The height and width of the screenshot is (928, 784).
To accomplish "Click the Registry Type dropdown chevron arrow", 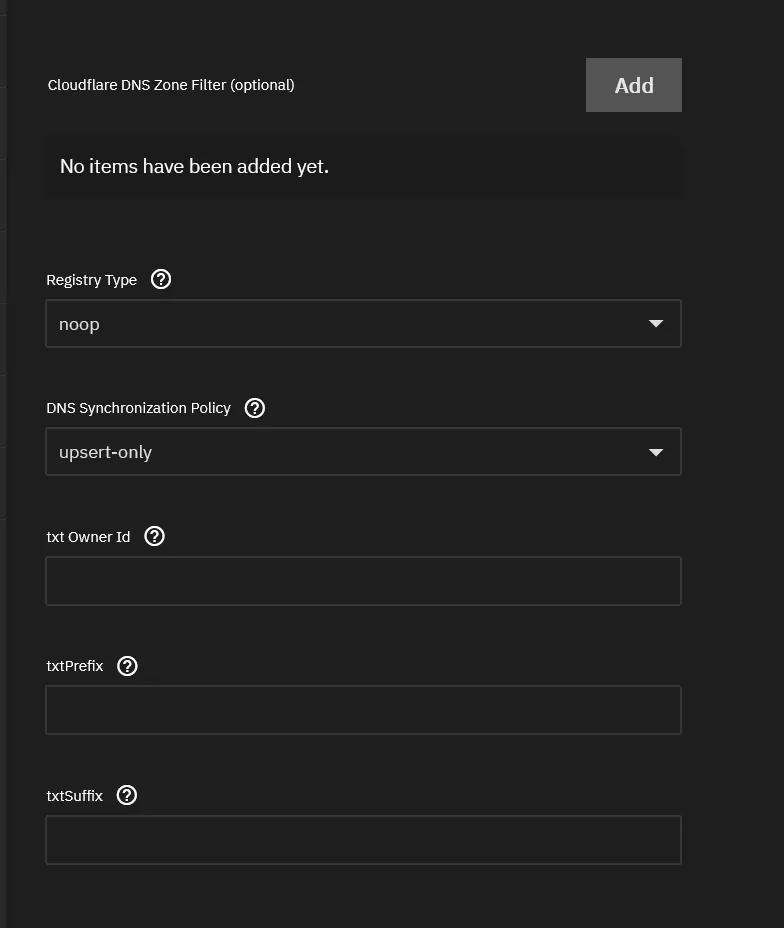I will [x=656, y=323].
